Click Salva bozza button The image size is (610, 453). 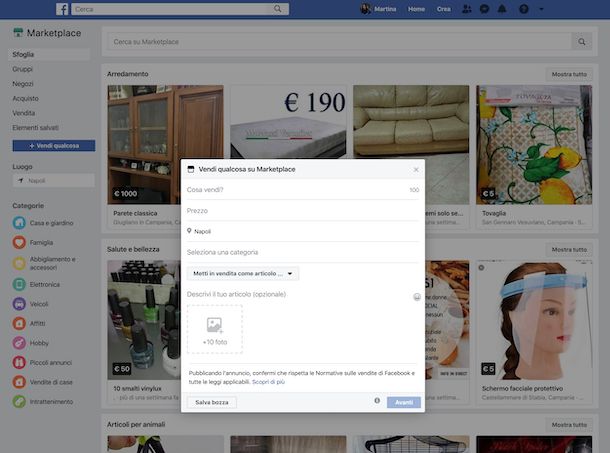(212, 402)
